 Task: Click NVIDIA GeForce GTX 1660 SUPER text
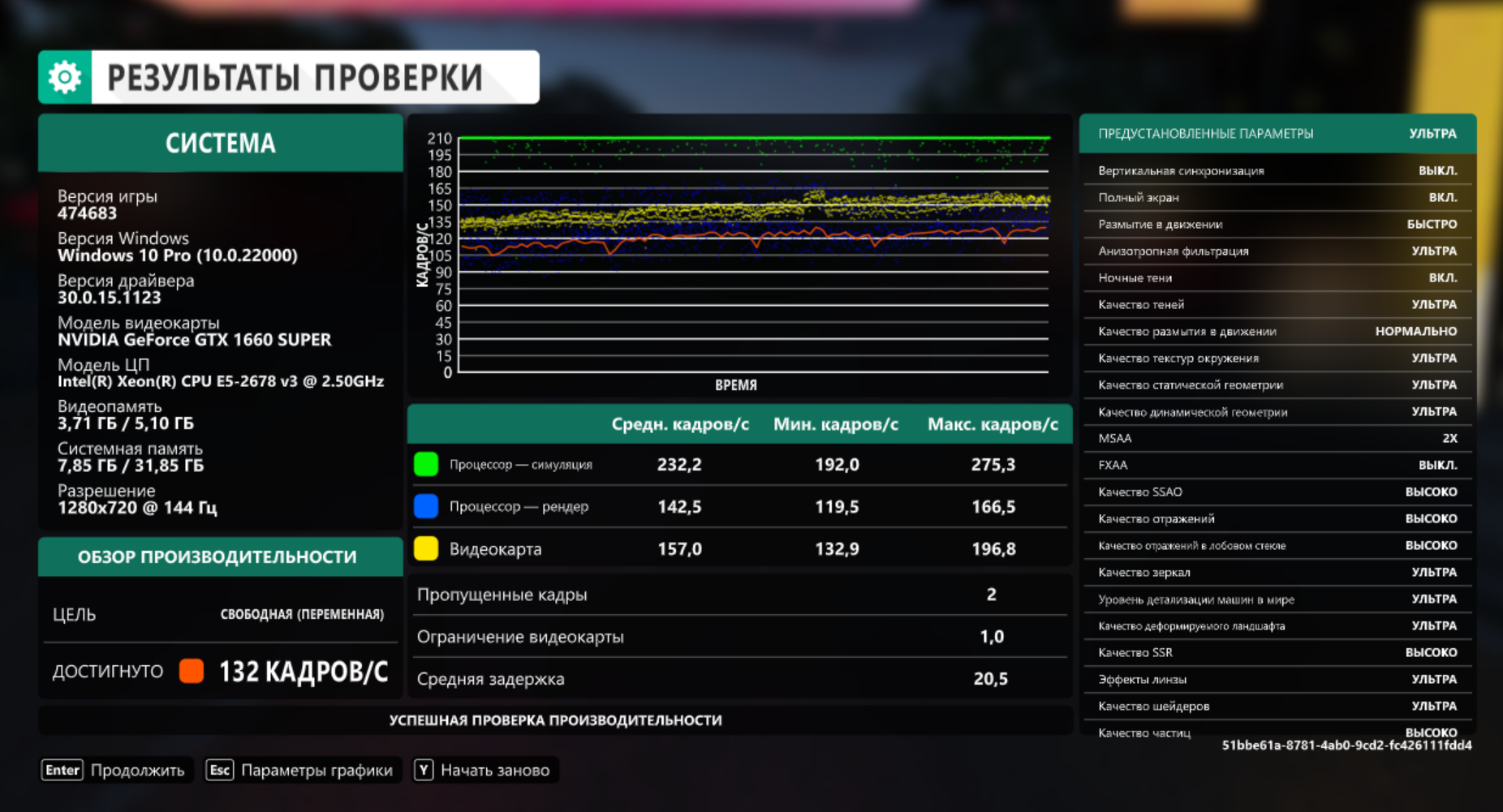pos(194,340)
